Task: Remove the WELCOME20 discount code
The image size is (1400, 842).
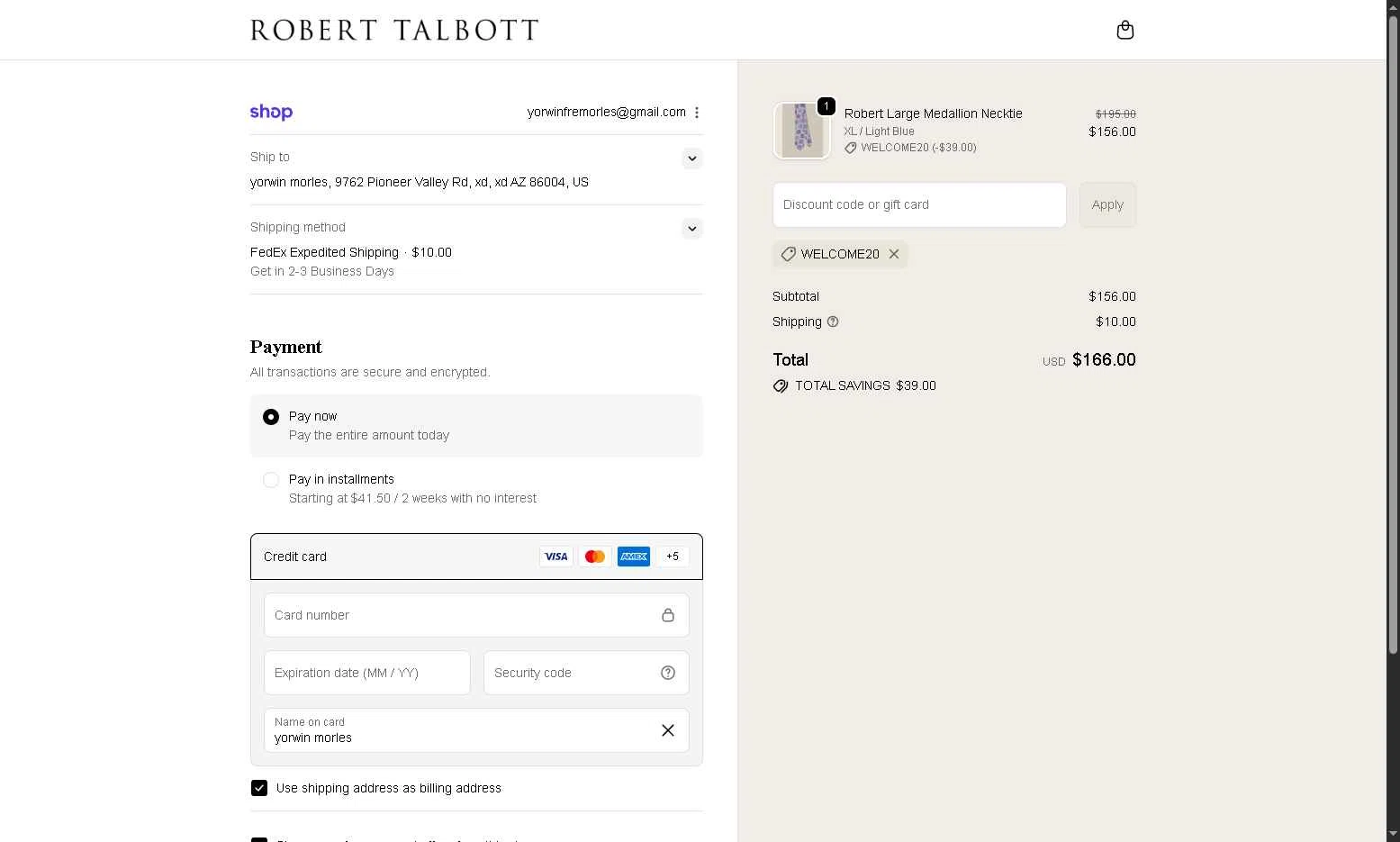Action: click(894, 254)
